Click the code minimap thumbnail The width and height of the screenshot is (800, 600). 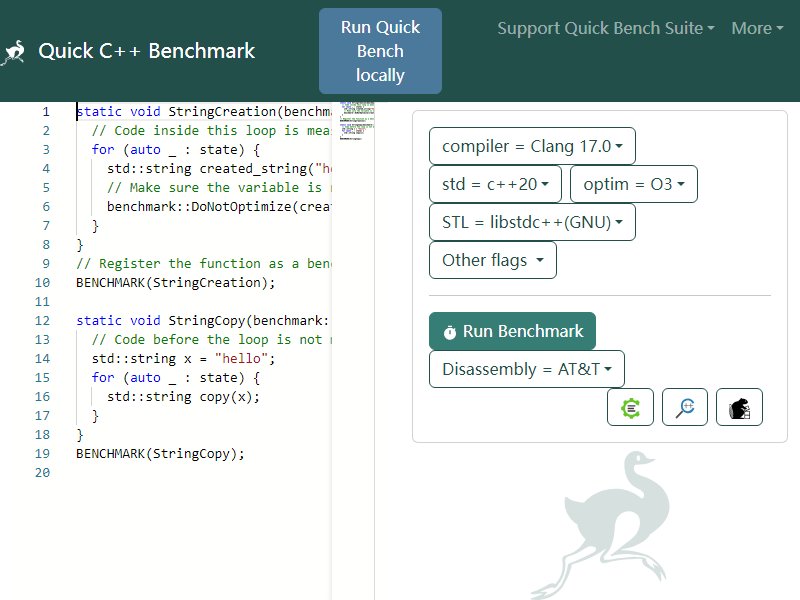[x=357, y=121]
